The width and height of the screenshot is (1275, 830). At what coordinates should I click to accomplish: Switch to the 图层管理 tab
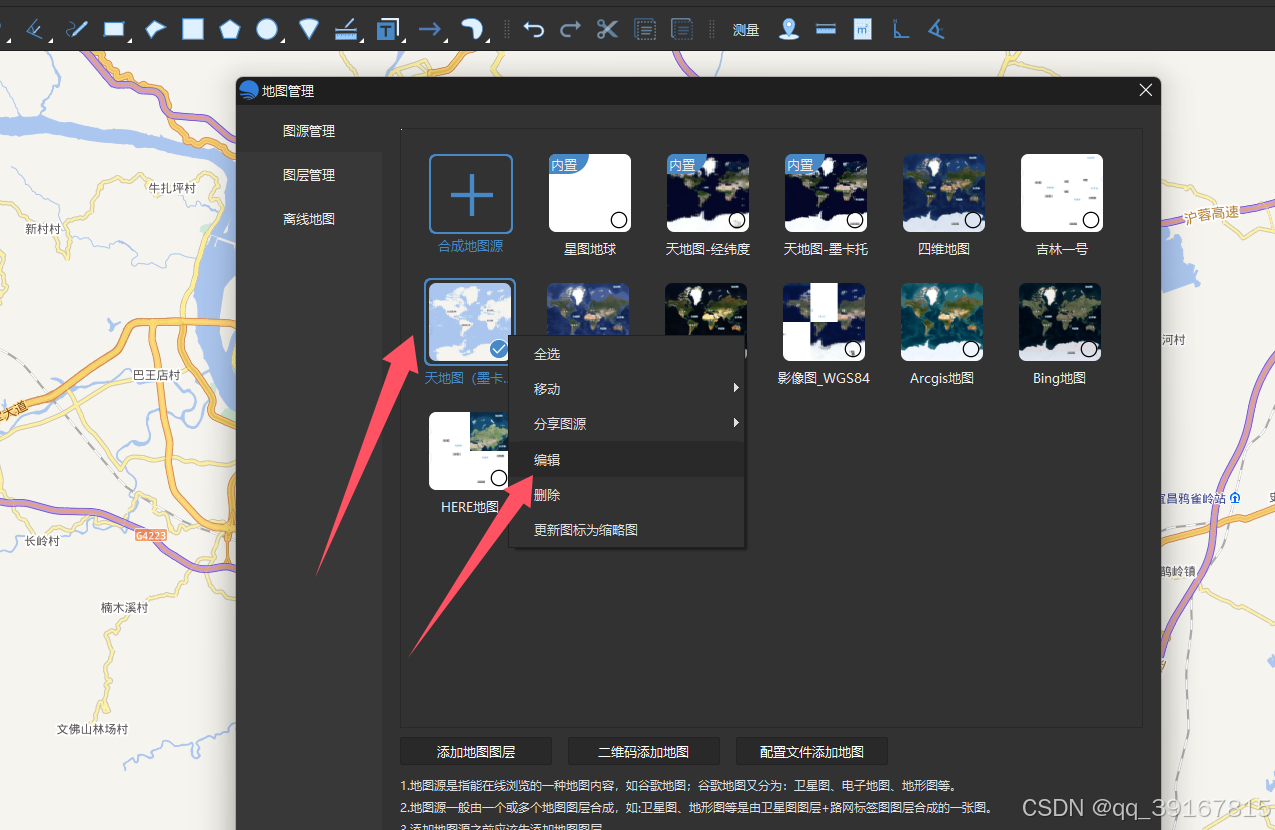(309, 175)
